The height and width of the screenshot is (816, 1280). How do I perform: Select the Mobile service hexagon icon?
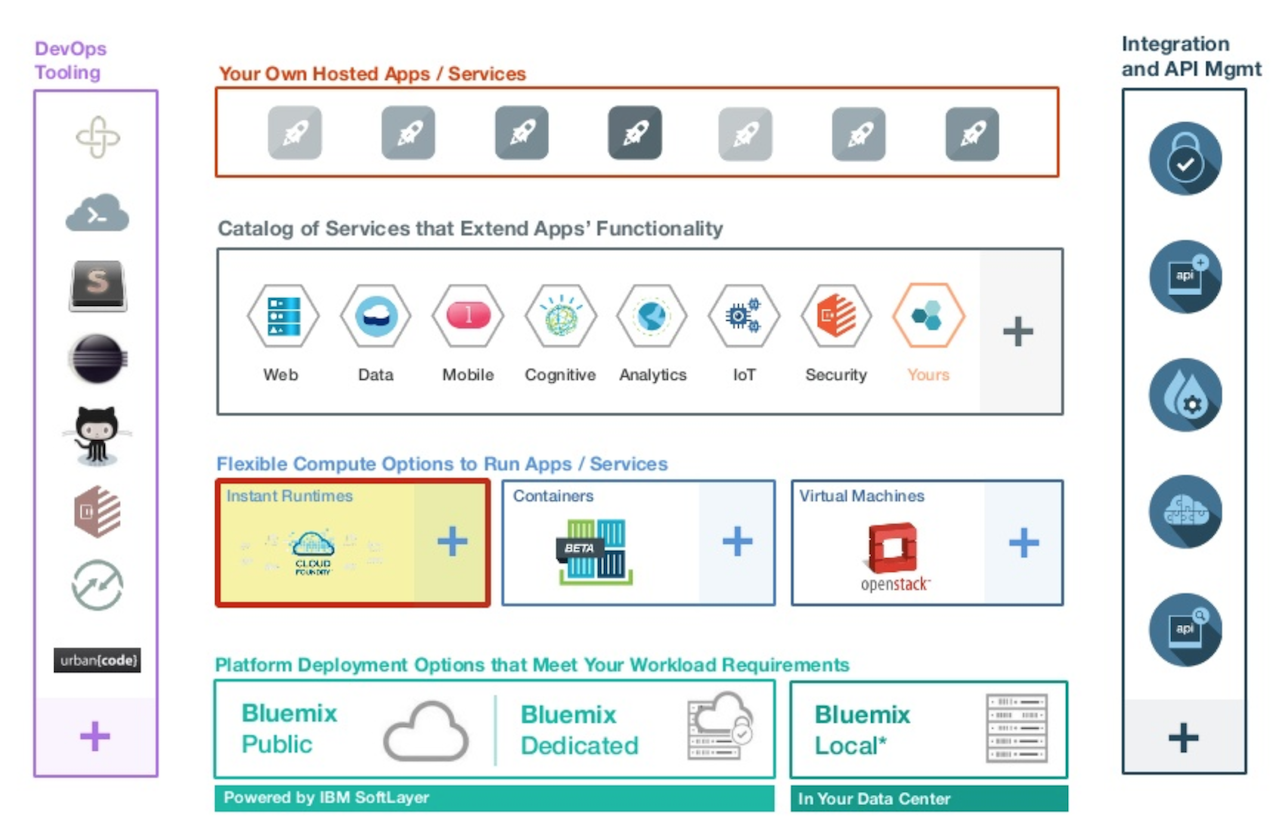click(468, 316)
